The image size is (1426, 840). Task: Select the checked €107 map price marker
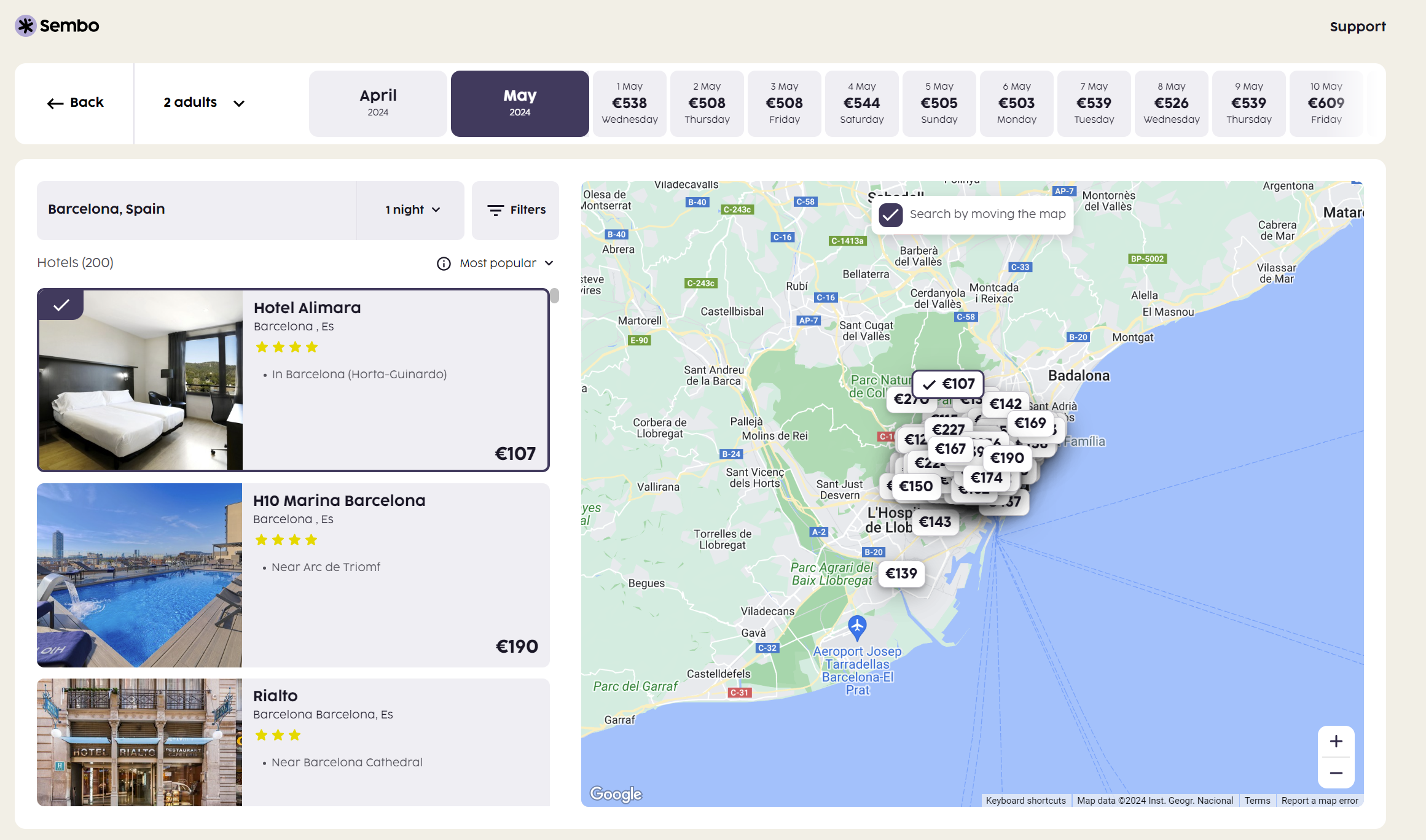coord(948,384)
